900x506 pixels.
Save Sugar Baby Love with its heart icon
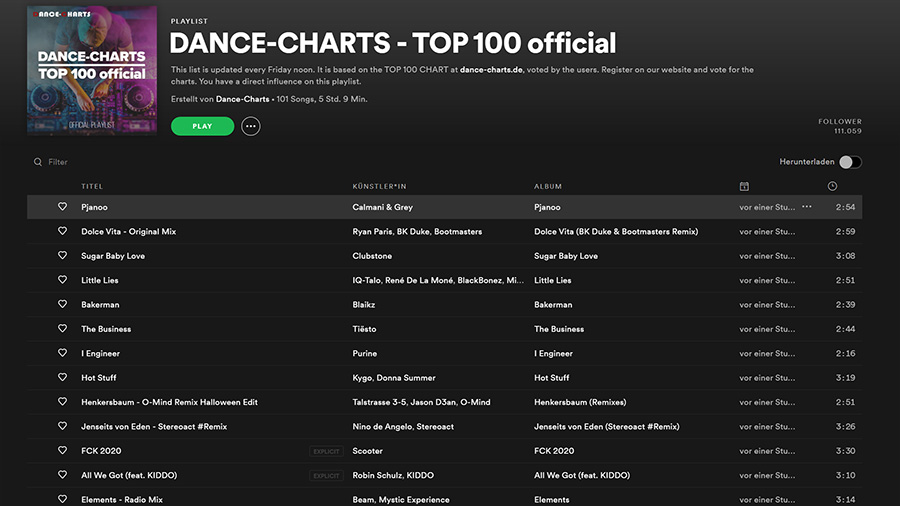(63, 255)
